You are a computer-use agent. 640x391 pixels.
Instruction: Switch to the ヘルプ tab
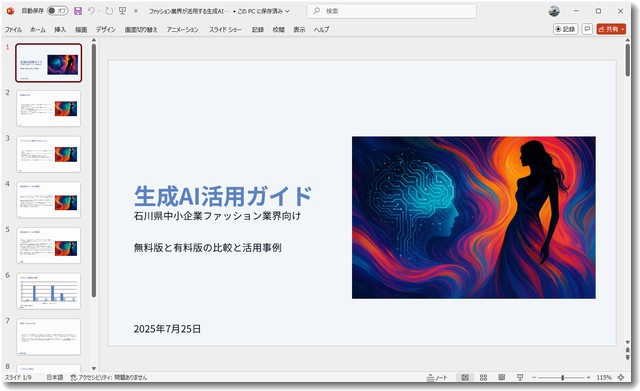321,29
